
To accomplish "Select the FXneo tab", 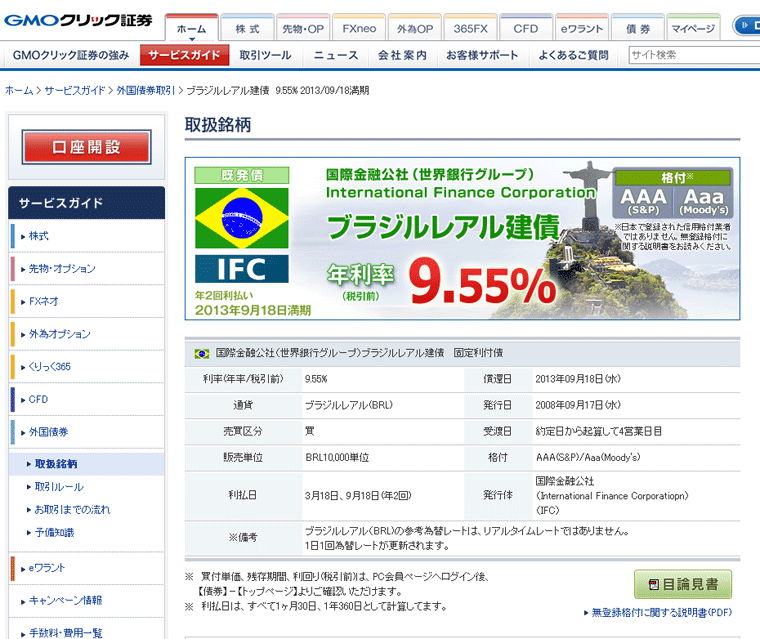I will coord(358,29).
